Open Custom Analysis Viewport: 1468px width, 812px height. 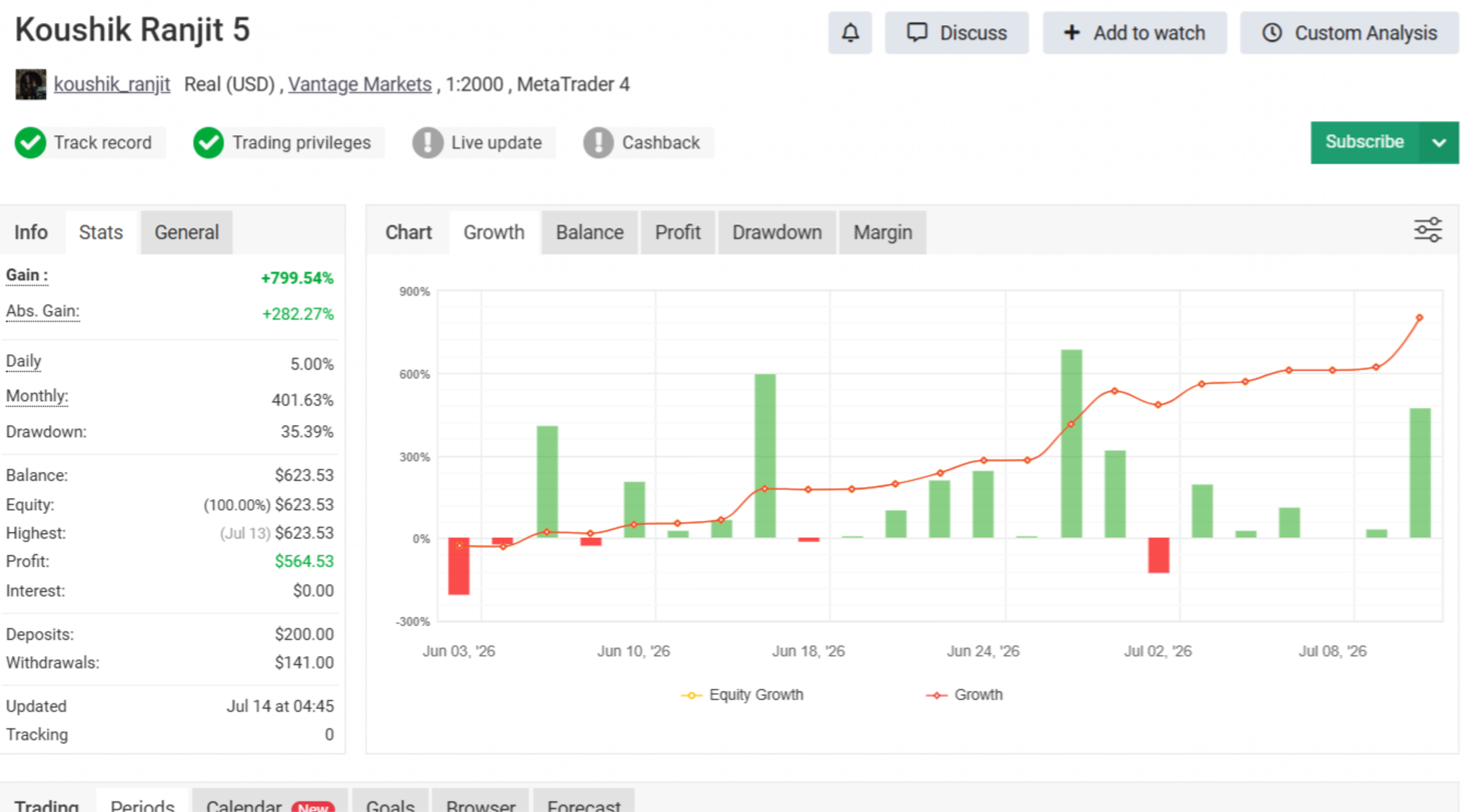[x=1349, y=33]
